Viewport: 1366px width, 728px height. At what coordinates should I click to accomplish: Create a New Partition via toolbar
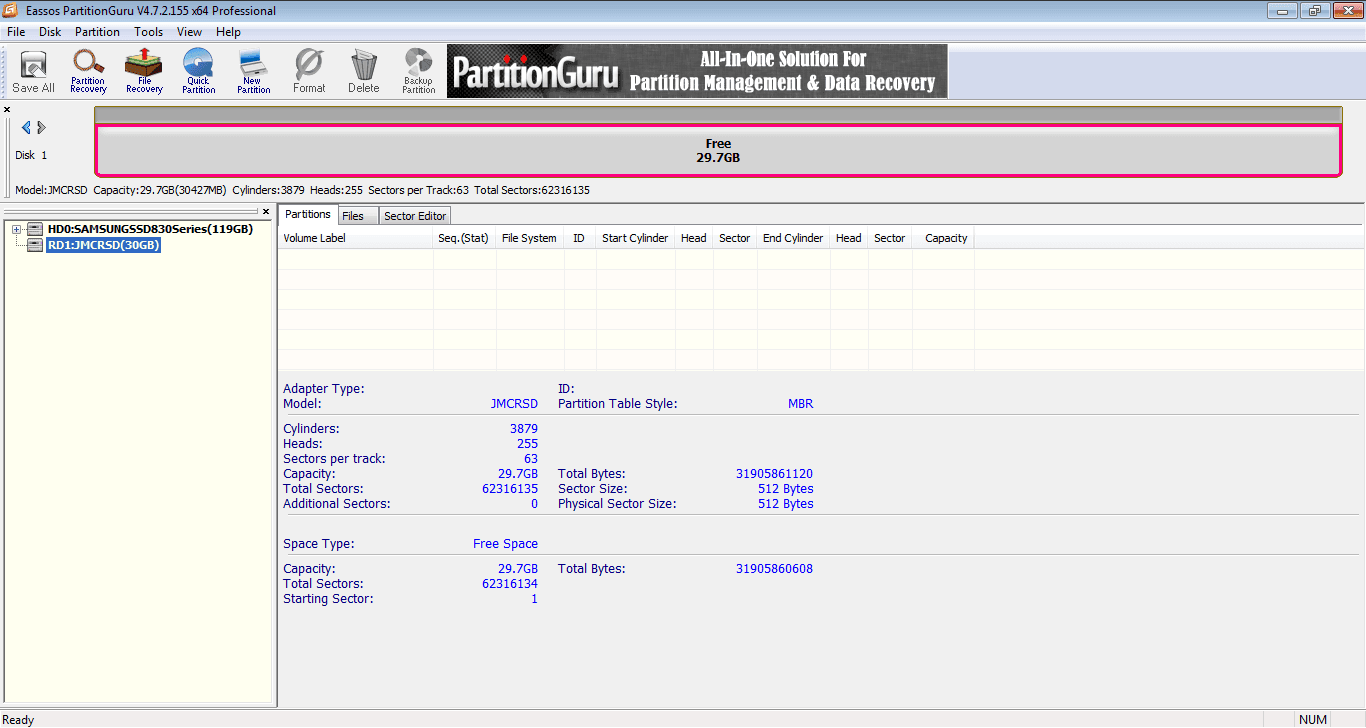click(253, 71)
